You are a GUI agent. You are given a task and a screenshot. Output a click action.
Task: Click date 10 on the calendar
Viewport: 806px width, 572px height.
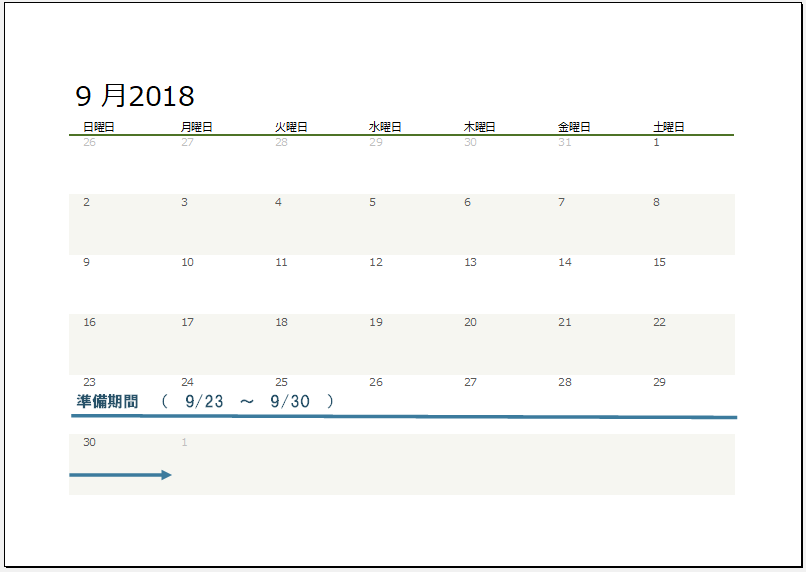coord(187,262)
